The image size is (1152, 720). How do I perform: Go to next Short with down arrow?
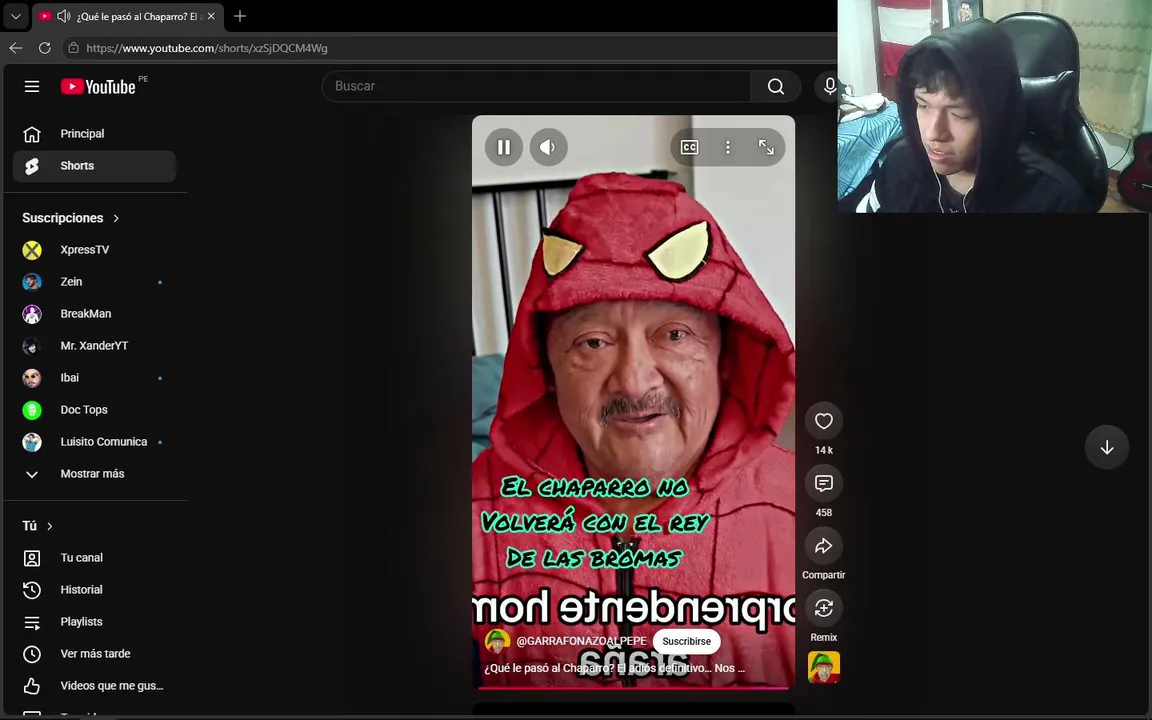(x=1106, y=447)
